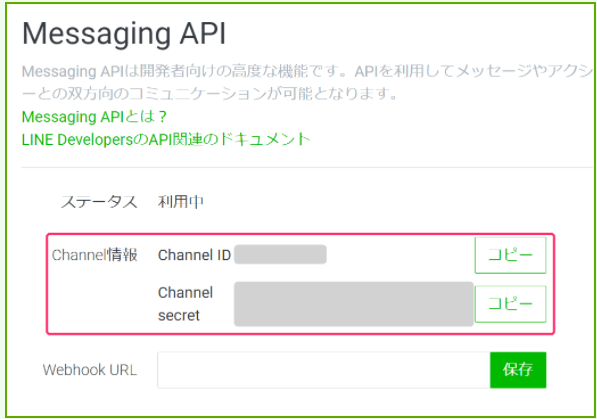This screenshot has width=597, height=419.
Task: Click the 'ステータス' label
Action: click(x=99, y=202)
